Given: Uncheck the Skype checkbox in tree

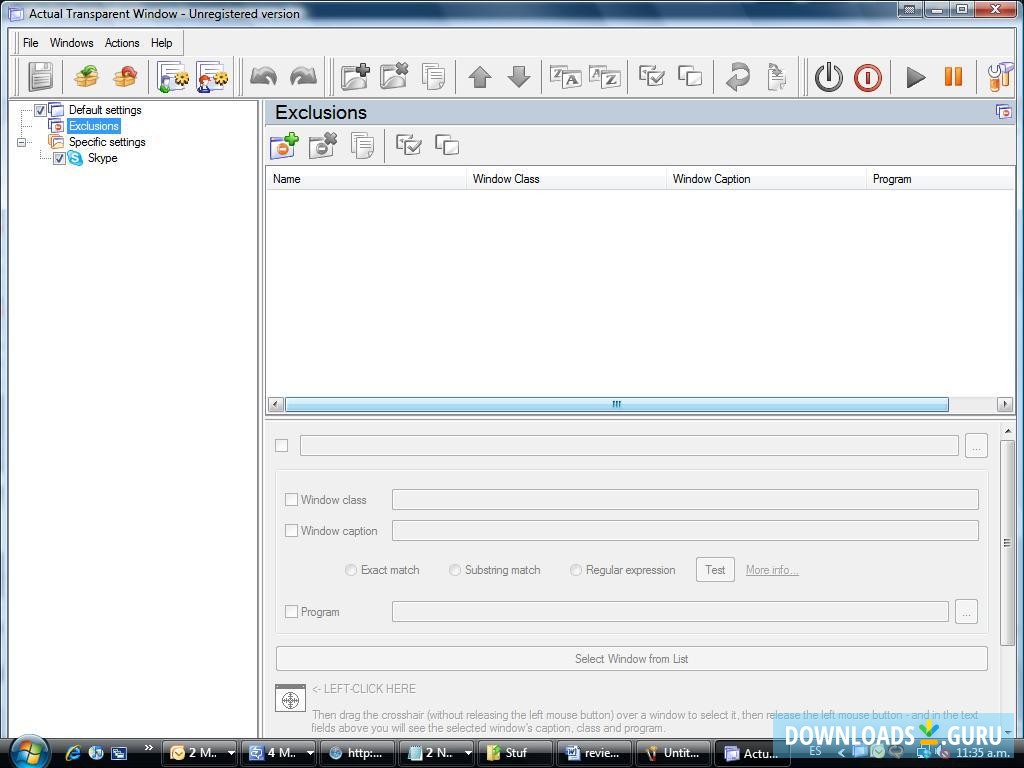Looking at the screenshot, I should [x=59, y=158].
